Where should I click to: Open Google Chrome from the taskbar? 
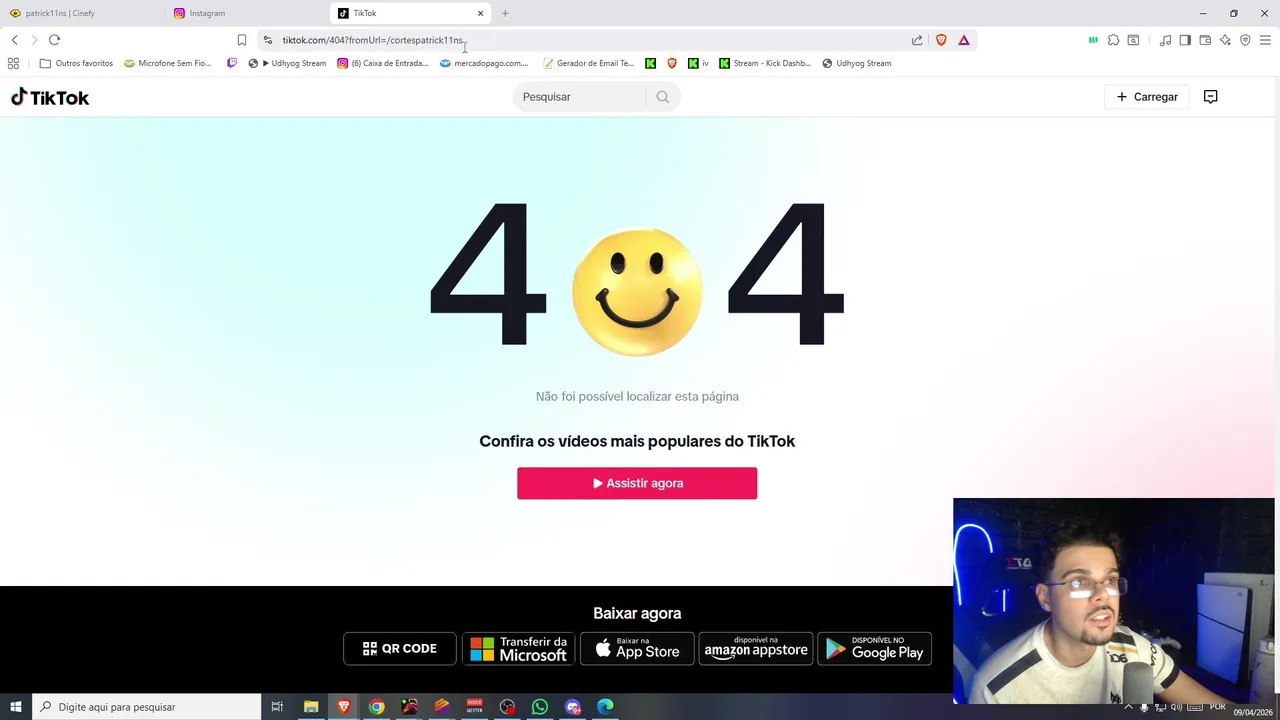coord(376,707)
